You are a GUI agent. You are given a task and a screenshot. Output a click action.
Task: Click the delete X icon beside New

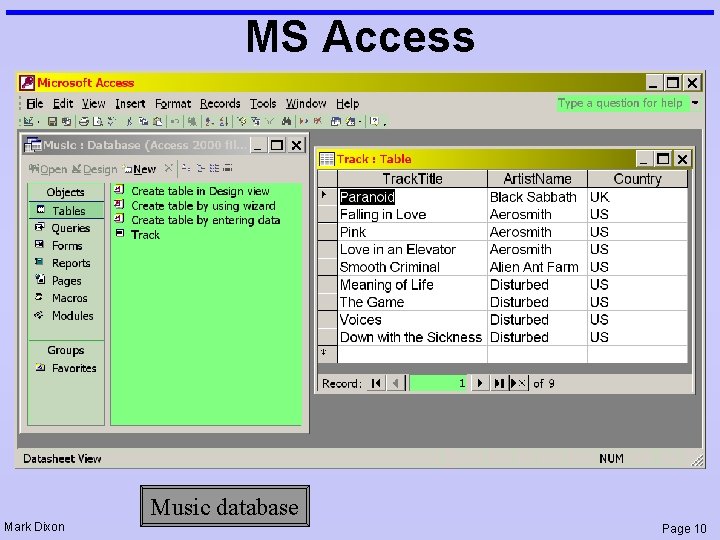pyautogui.click(x=169, y=168)
